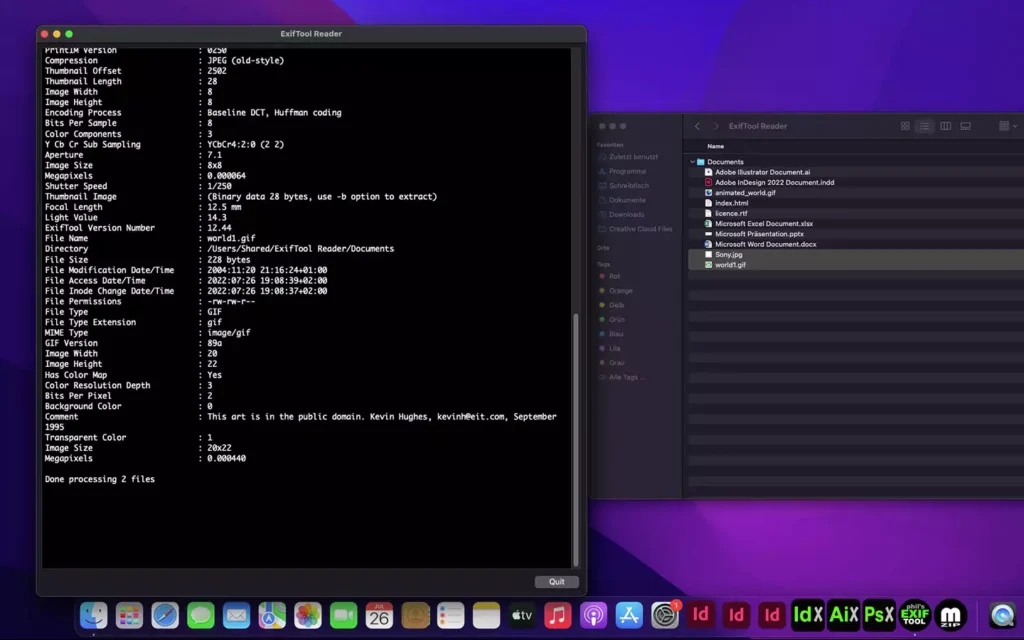Open MacZip from the Dock

(950, 615)
